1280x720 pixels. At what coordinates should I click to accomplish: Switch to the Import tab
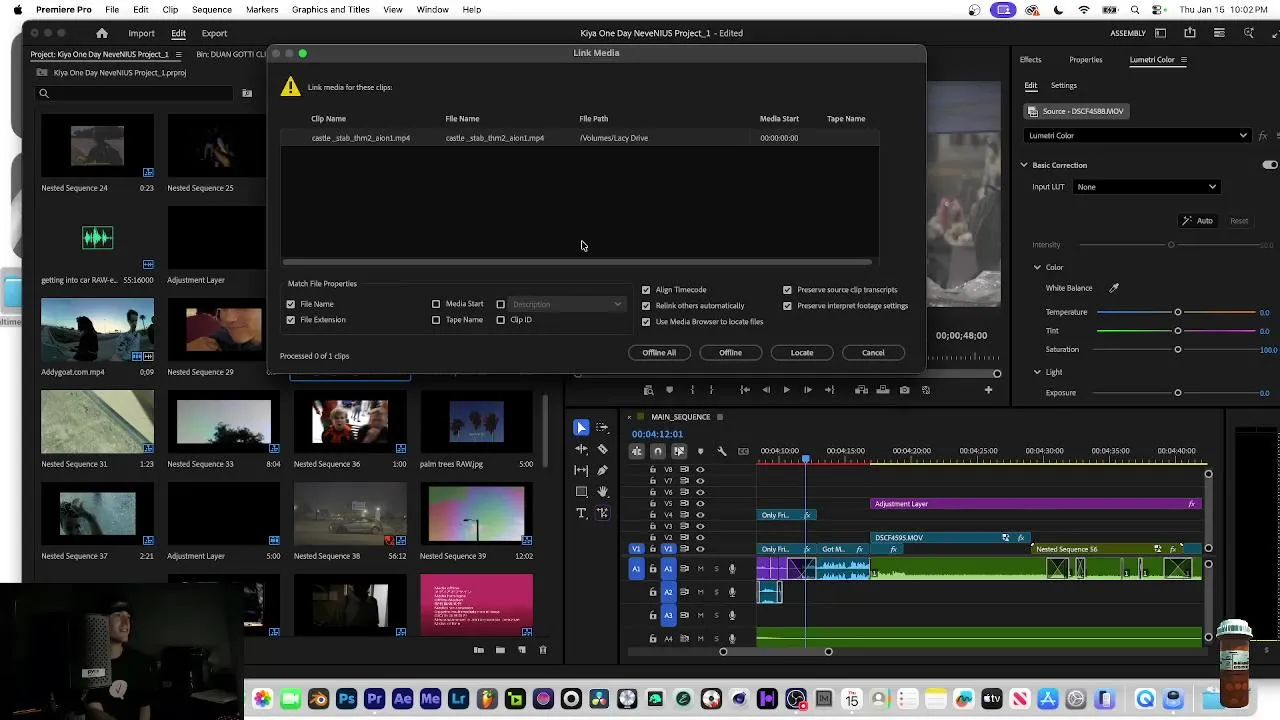(141, 33)
